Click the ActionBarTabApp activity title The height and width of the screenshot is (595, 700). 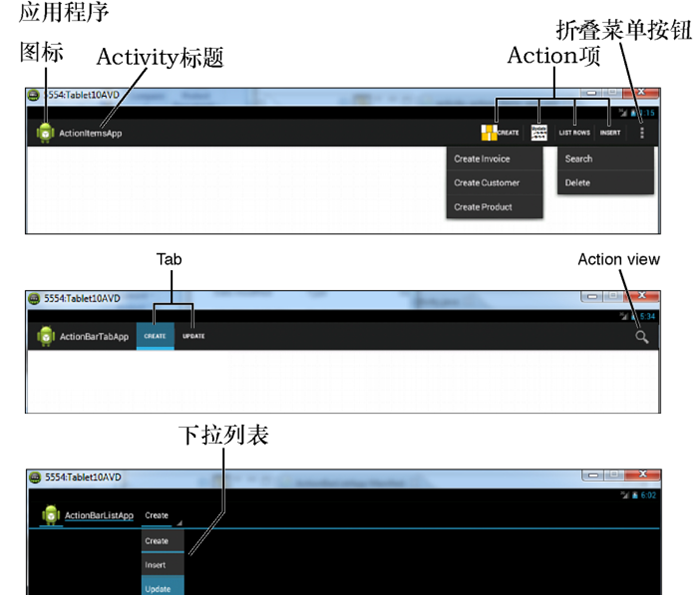[94, 337]
